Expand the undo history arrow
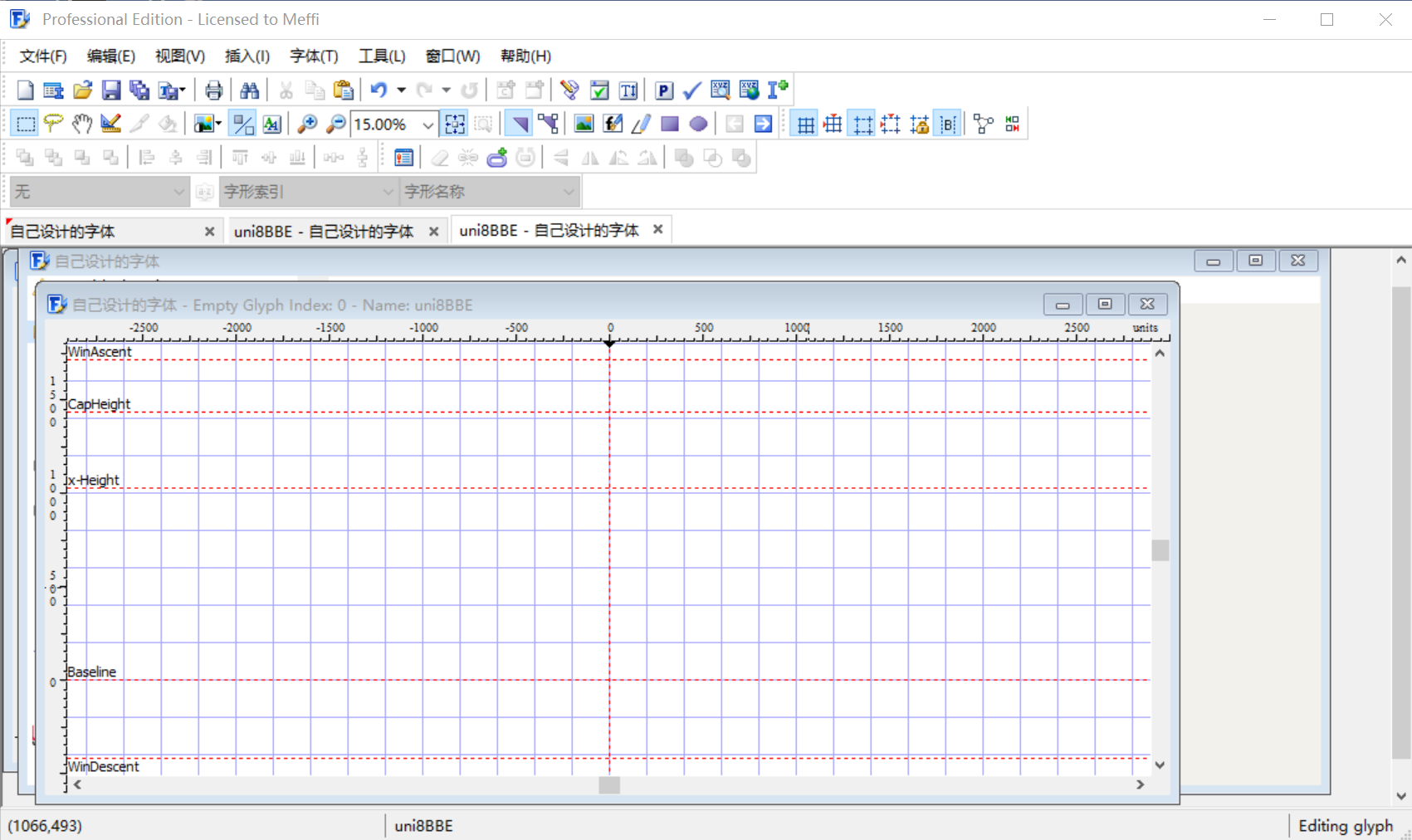Image resolution: width=1412 pixels, height=840 pixels. [401, 90]
